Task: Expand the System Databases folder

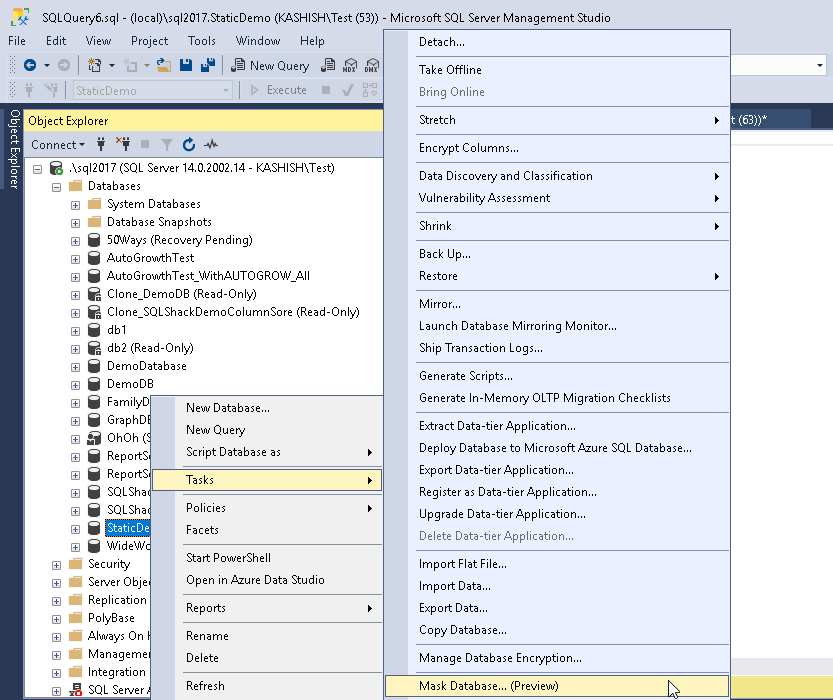Action: coord(75,204)
